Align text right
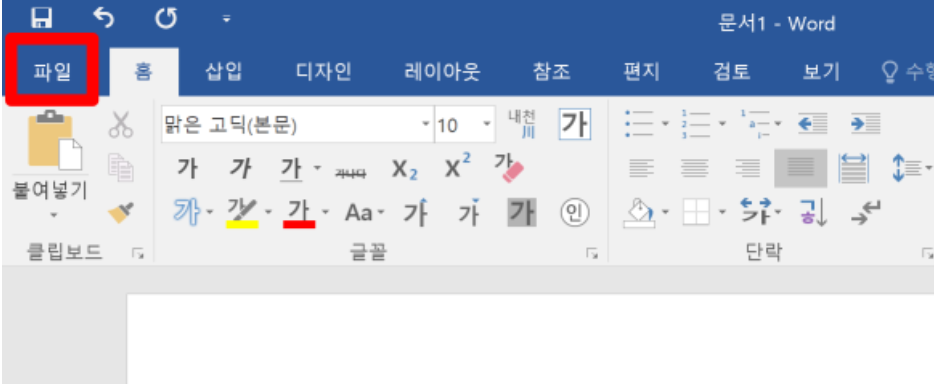Image resolution: width=934 pixels, height=384 pixels. 748,168
